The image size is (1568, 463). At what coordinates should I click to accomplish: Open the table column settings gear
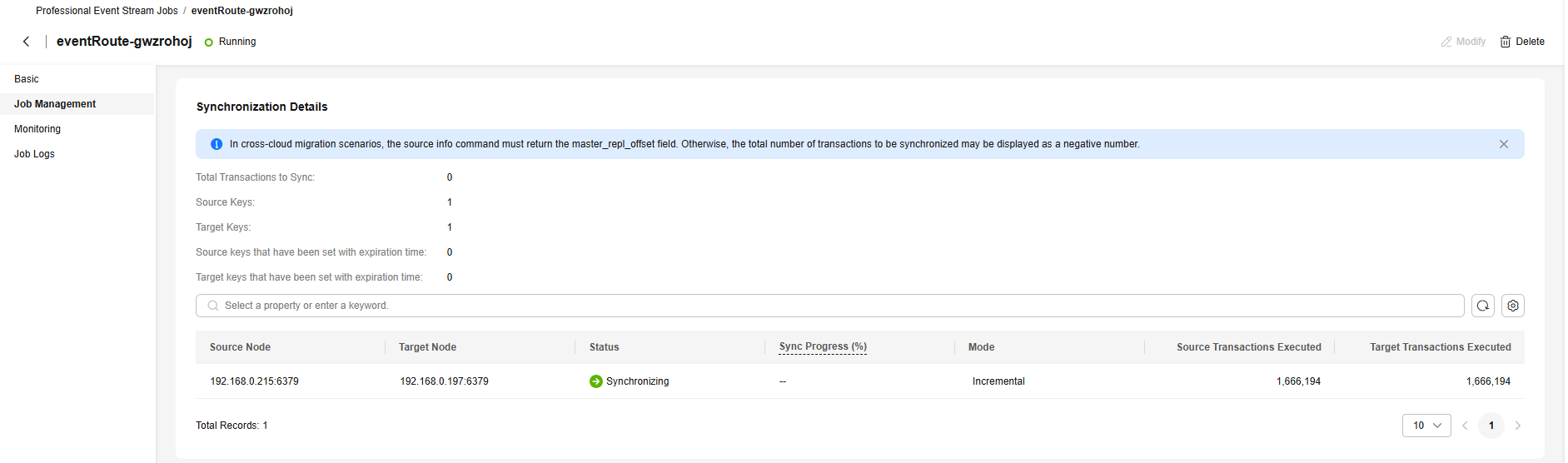click(1513, 306)
